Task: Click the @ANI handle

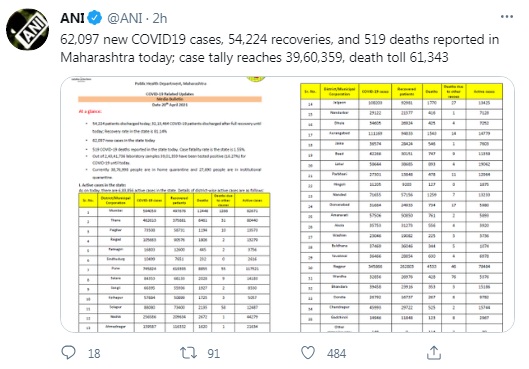Action: tap(124, 18)
